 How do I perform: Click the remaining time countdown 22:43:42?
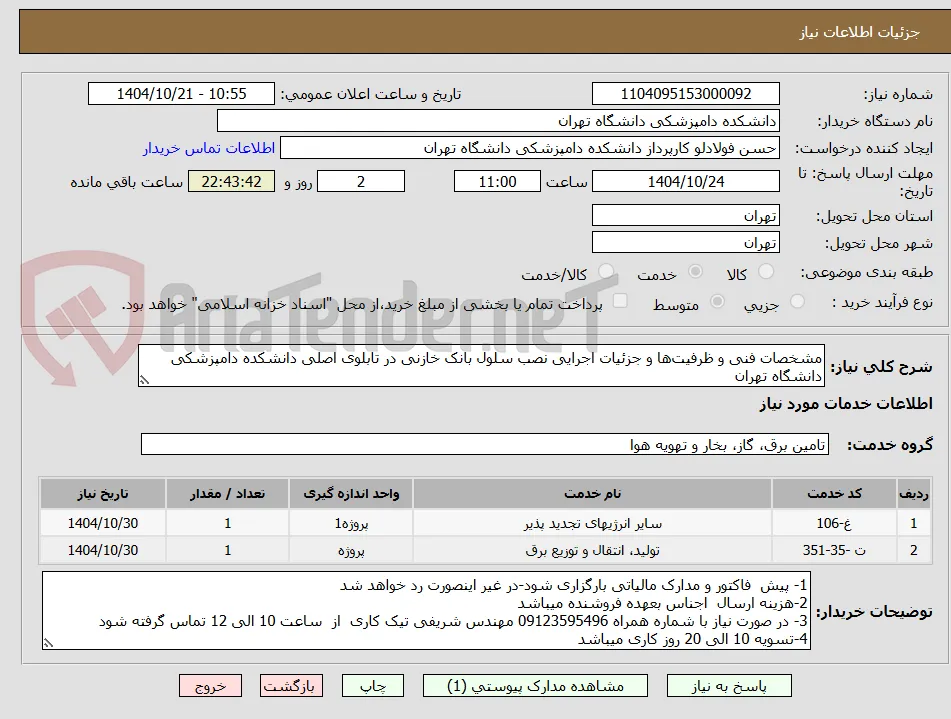(x=231, y=181)
